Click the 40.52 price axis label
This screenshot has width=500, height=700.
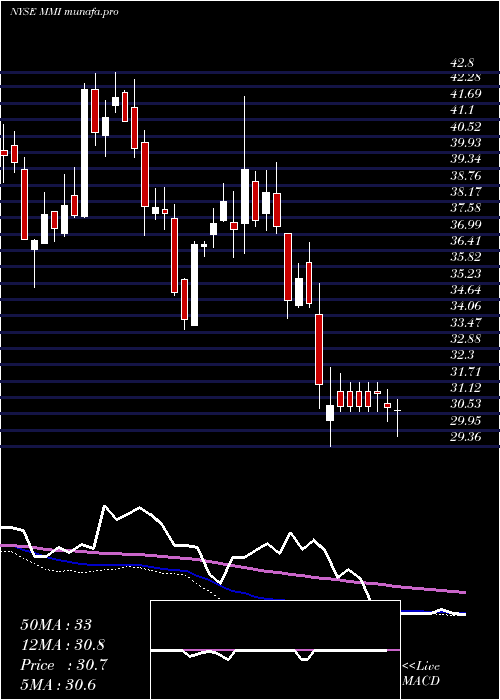pyautogui.click(x=465, y=126)
